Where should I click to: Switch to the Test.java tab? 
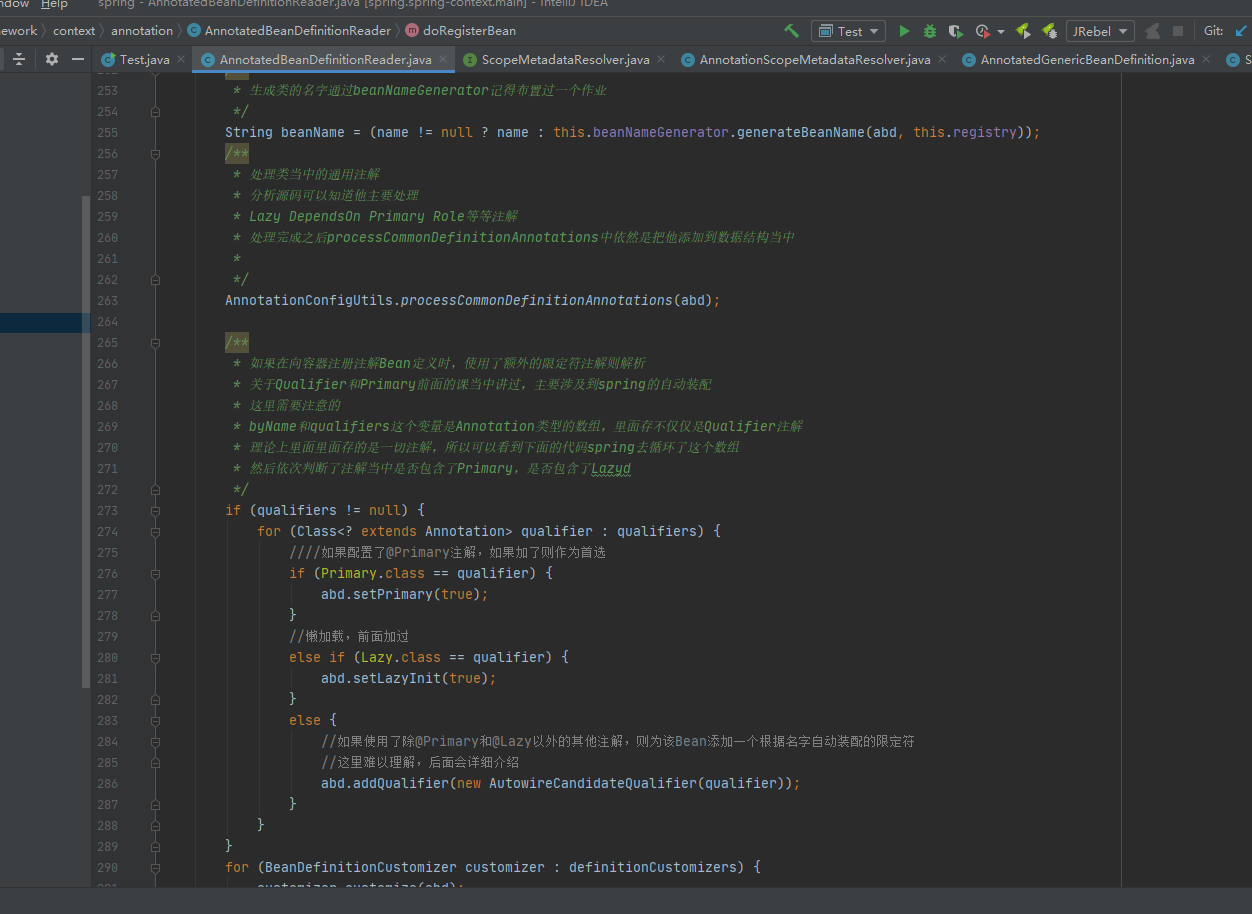coord(144,60)
